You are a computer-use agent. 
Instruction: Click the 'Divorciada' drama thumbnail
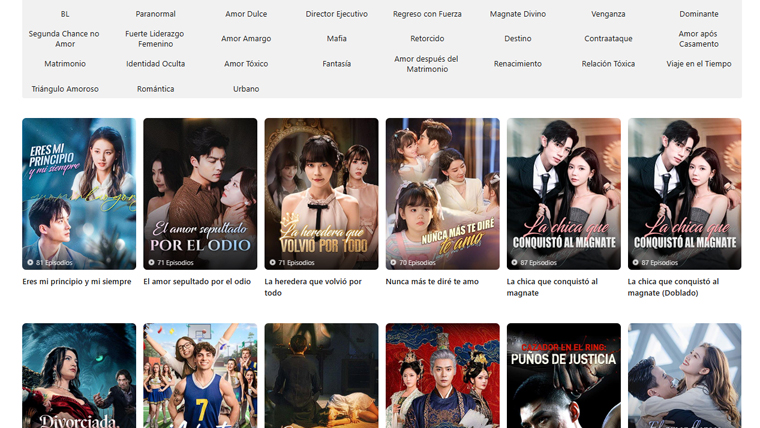coord(79,375)
